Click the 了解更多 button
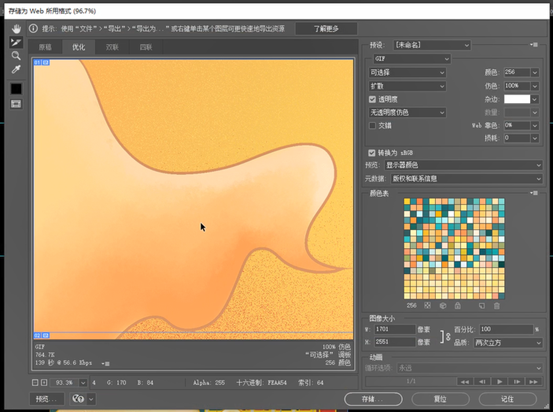553x412 pixels. pos(326,29)
